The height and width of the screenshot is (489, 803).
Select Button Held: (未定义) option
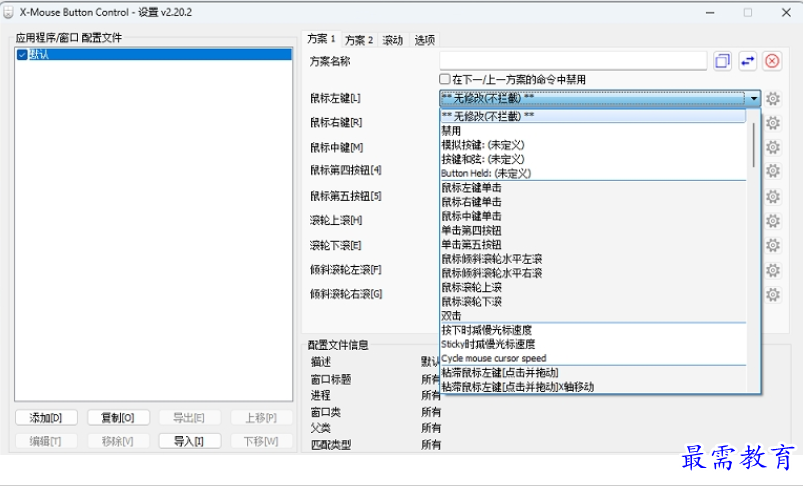coord(593,173)
